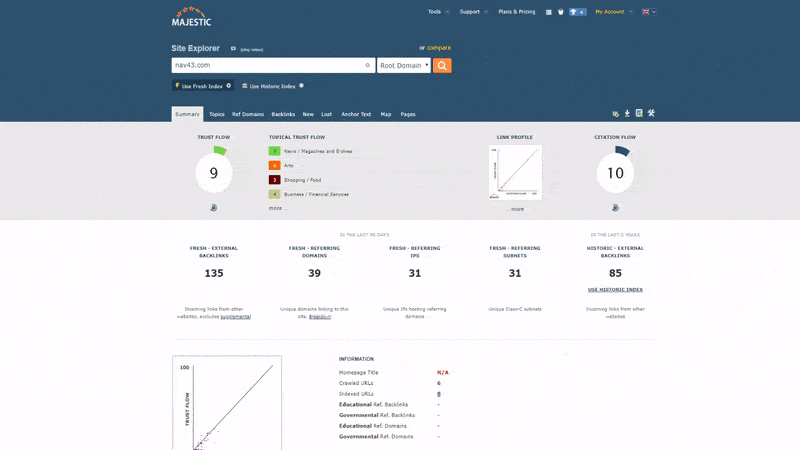This screenshot has width=800, height=450.
Task: Open the Plans & Pricing page
Action: coord(516,12)
